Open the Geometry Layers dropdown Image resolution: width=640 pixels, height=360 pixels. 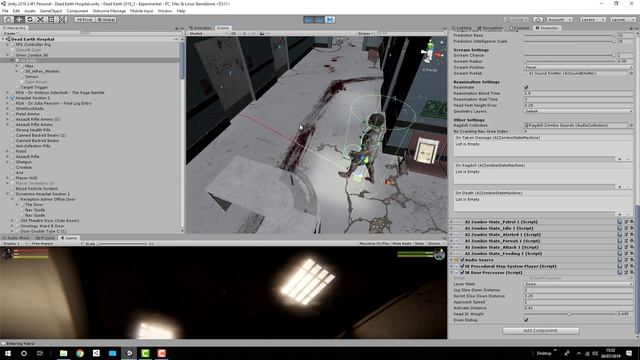578,111
